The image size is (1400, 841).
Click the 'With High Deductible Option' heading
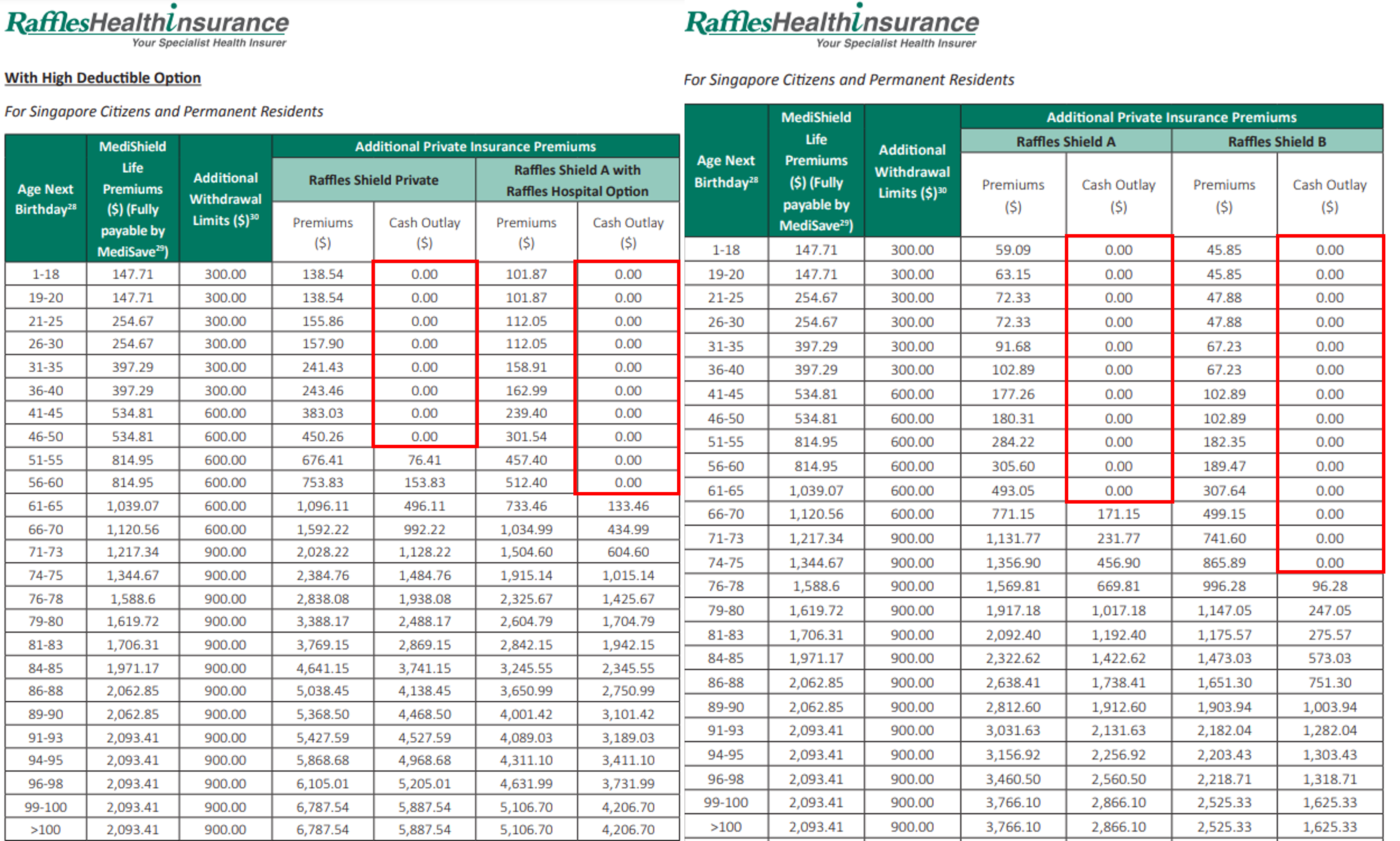103,77
